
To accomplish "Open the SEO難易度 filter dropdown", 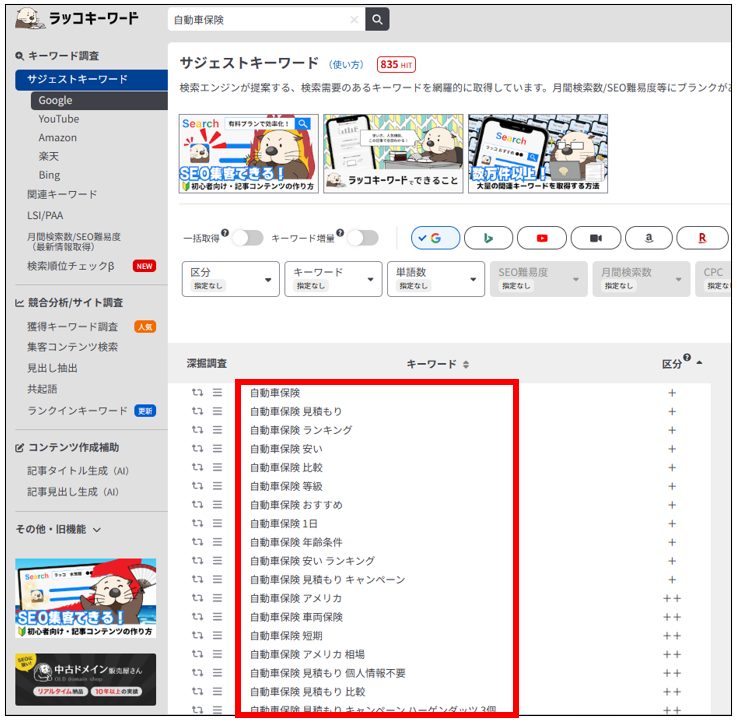I will click(x=539, y=279).
